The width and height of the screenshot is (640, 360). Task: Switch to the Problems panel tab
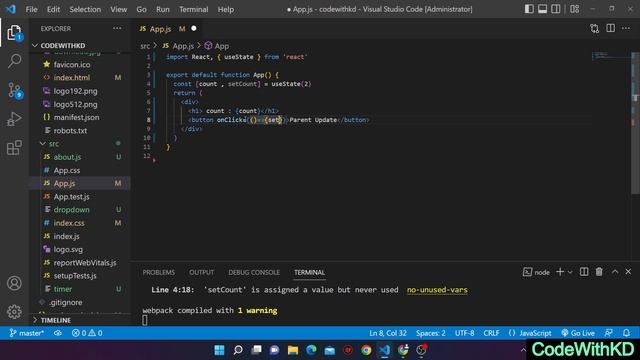coord(159,272)
